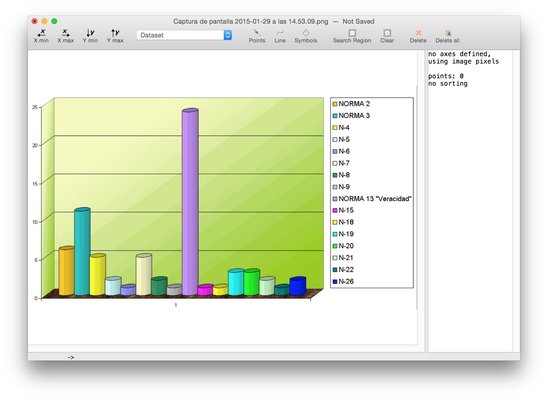Click the N-6 legend label
Viewport: 548px width, 400px height.
(x=344, y=151)
